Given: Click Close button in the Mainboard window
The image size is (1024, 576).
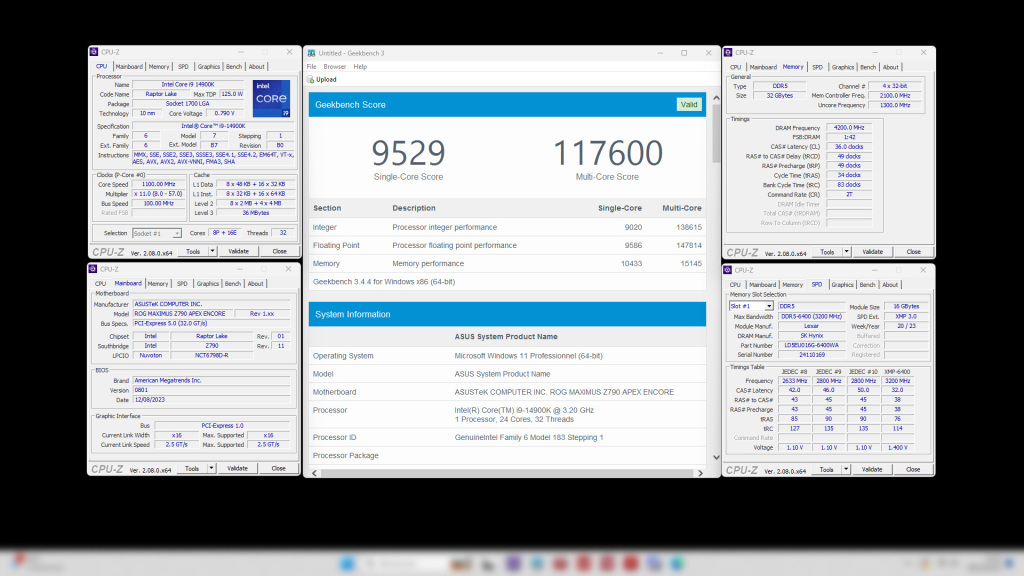Looking at the screenshot, I should pyautogui.click(x=279, y=468).
